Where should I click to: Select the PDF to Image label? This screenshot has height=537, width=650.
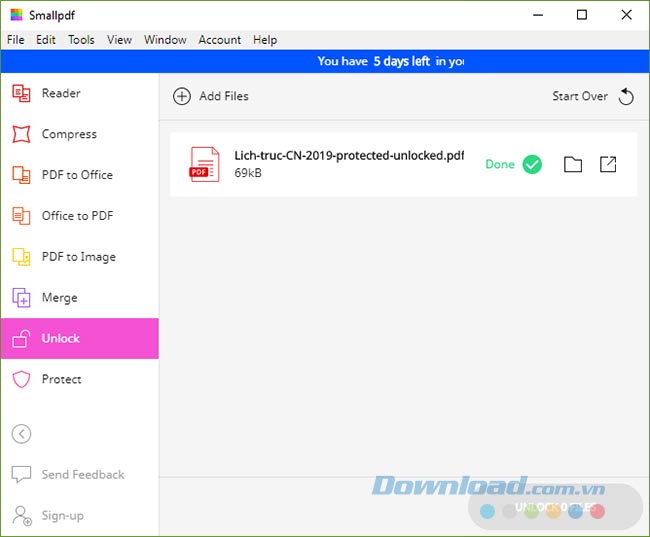(x=79, y=257)
